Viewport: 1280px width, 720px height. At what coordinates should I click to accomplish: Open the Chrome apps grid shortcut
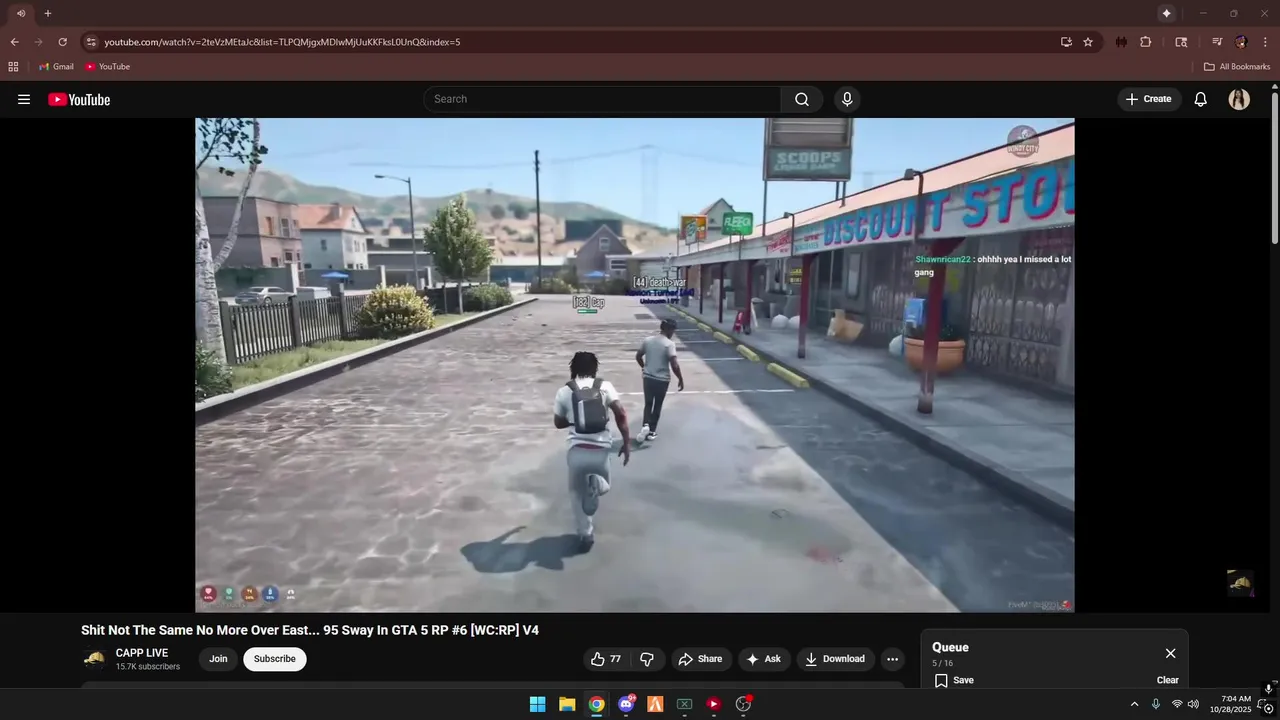pyautogui.click(x=13, y=67)
